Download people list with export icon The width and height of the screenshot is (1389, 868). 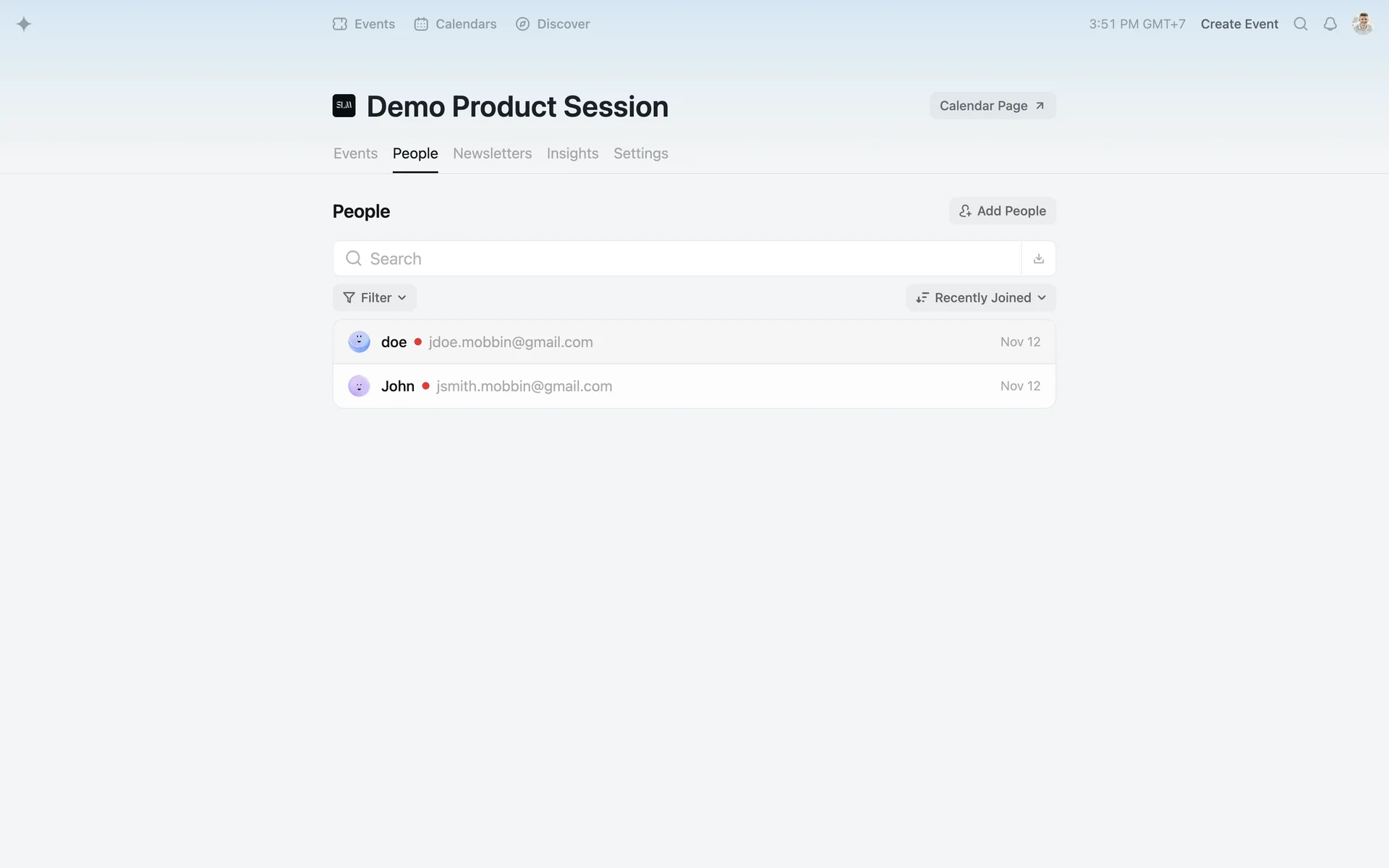tap(1038, 258)
